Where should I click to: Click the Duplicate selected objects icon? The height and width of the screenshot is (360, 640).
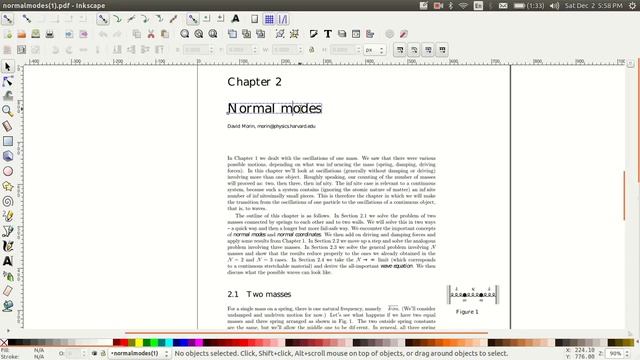point(232,34)
